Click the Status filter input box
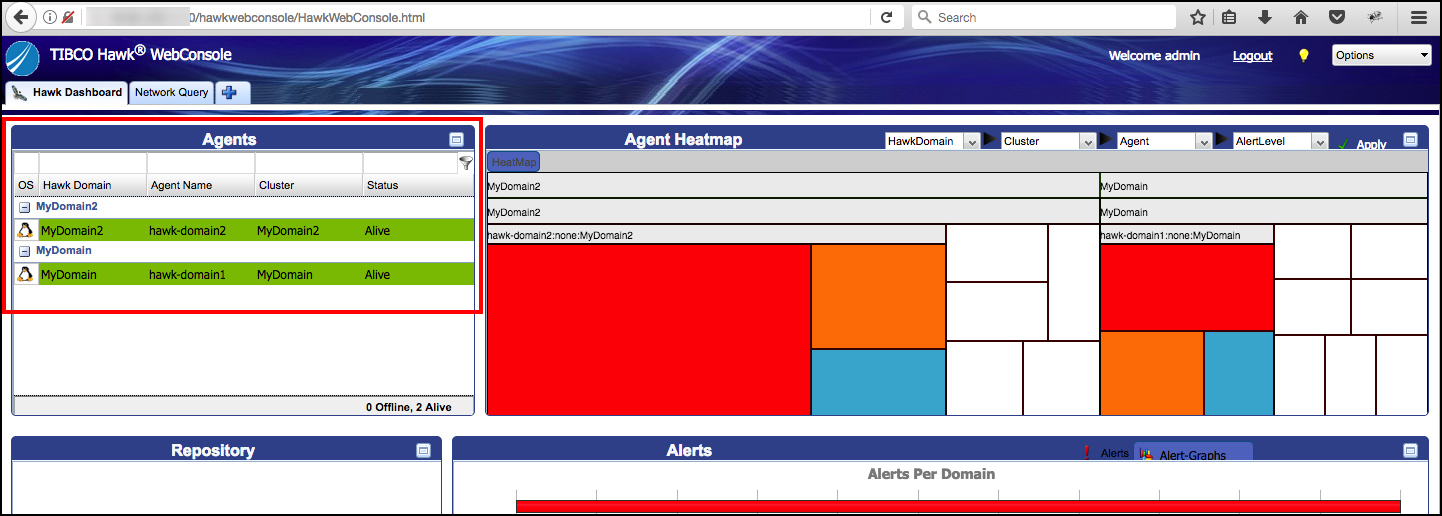The width and height of the screenshot is (1442, 516). pyautogui.click(x=410, y=162)
